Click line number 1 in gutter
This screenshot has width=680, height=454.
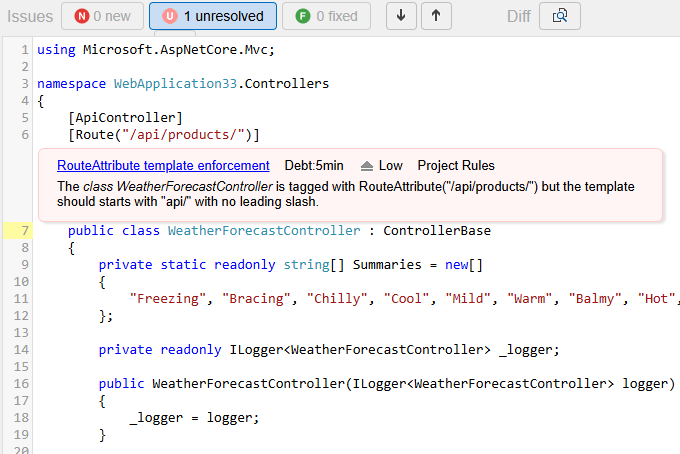24,50
